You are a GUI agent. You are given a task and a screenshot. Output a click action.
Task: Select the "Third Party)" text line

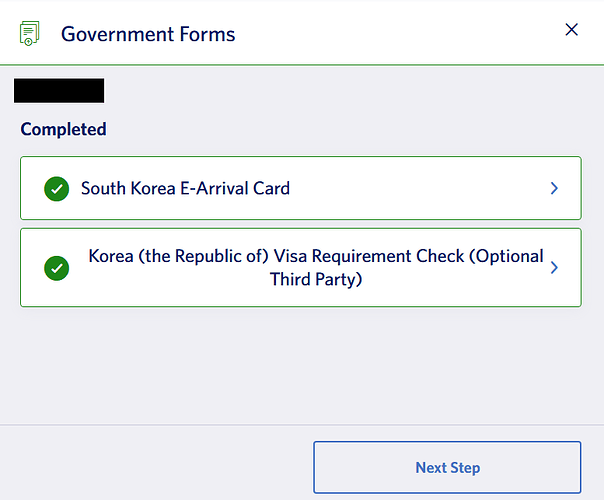click(x=316, y=280)
